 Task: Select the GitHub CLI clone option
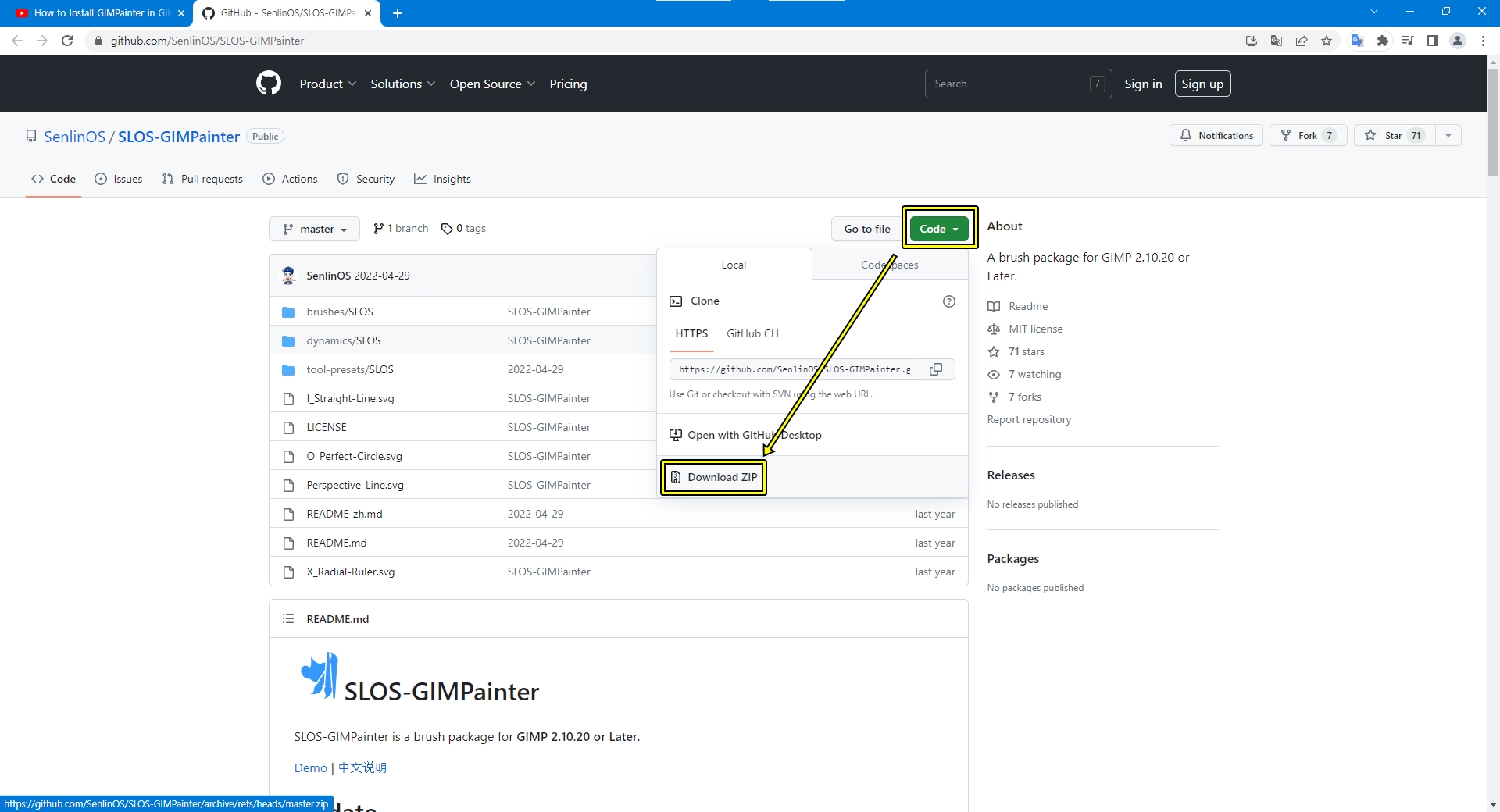752,333
